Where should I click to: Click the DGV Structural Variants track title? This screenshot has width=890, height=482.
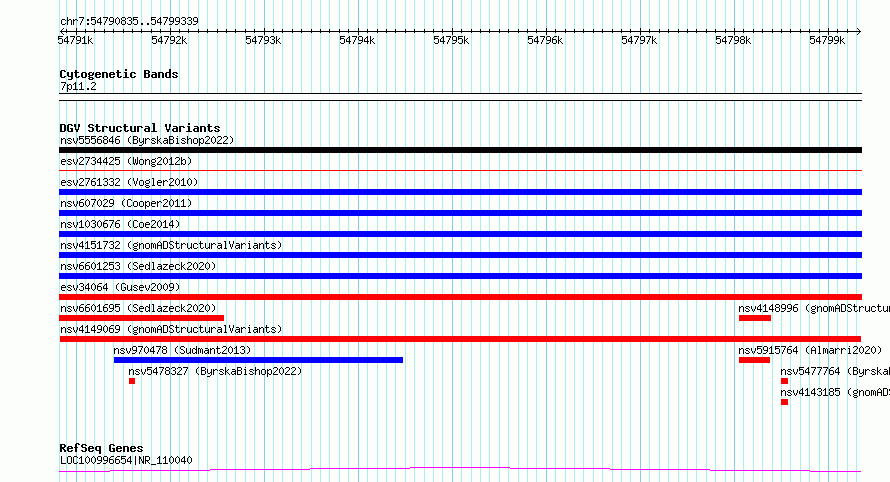[140, 128]
